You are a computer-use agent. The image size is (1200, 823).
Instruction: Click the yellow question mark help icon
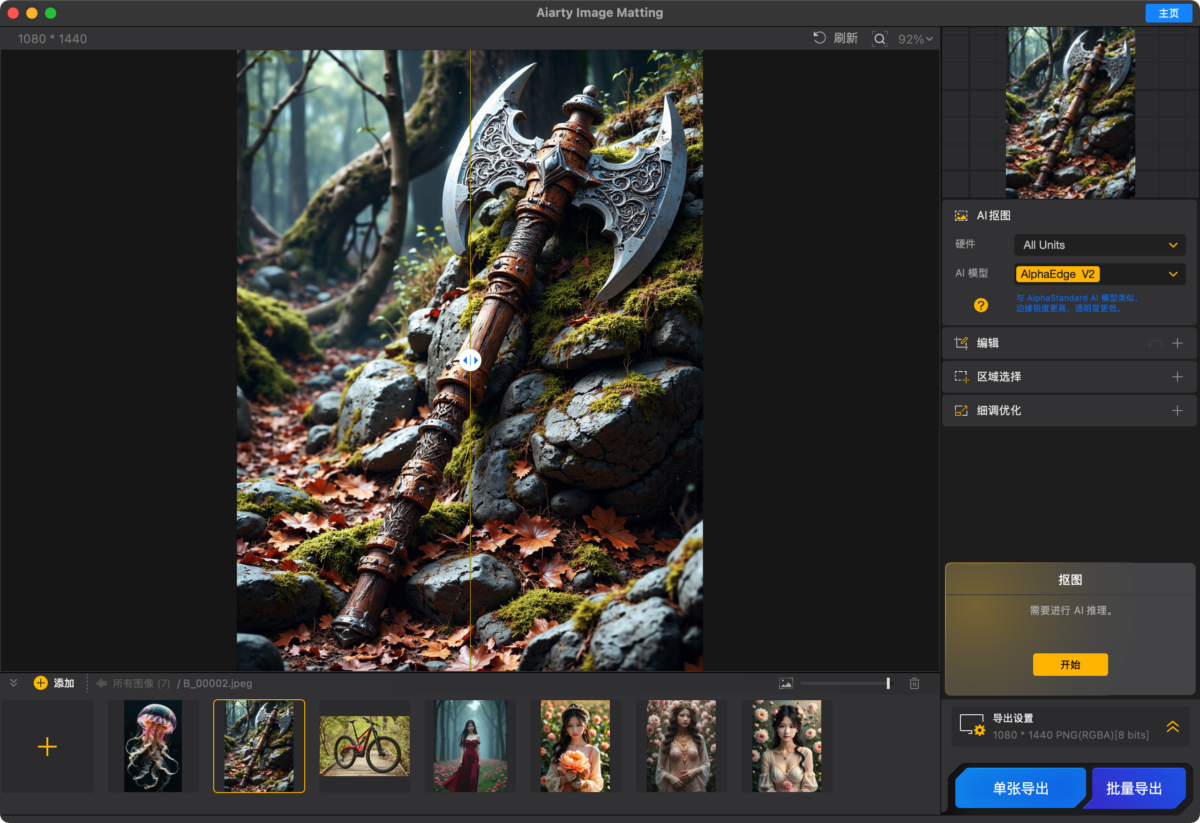tap(981, 305)
